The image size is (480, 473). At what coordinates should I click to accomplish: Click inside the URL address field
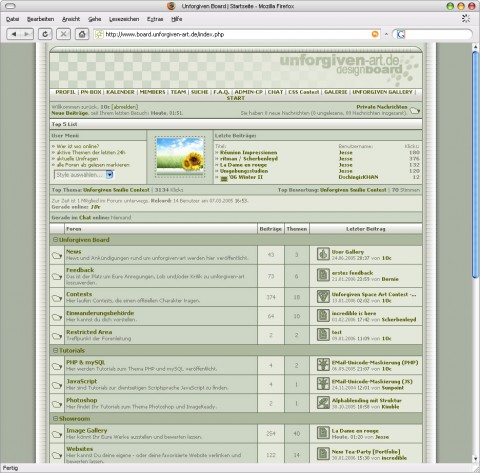tap(233, 34)
